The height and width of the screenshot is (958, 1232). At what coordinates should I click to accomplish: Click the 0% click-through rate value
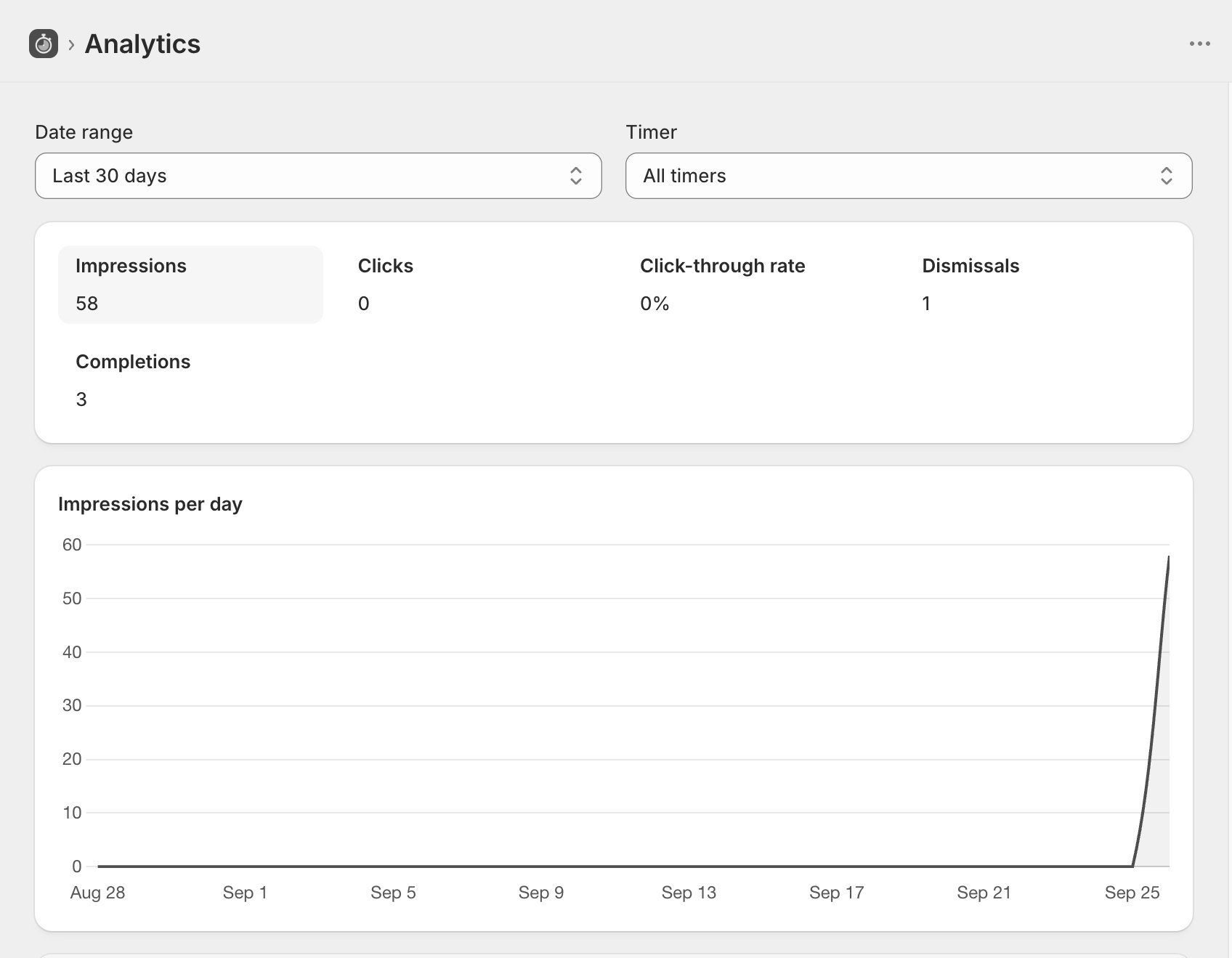(654, 304)
